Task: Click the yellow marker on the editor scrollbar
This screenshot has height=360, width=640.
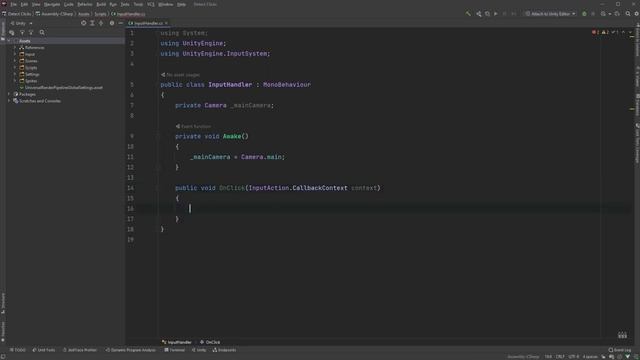Action: [632, 109]
